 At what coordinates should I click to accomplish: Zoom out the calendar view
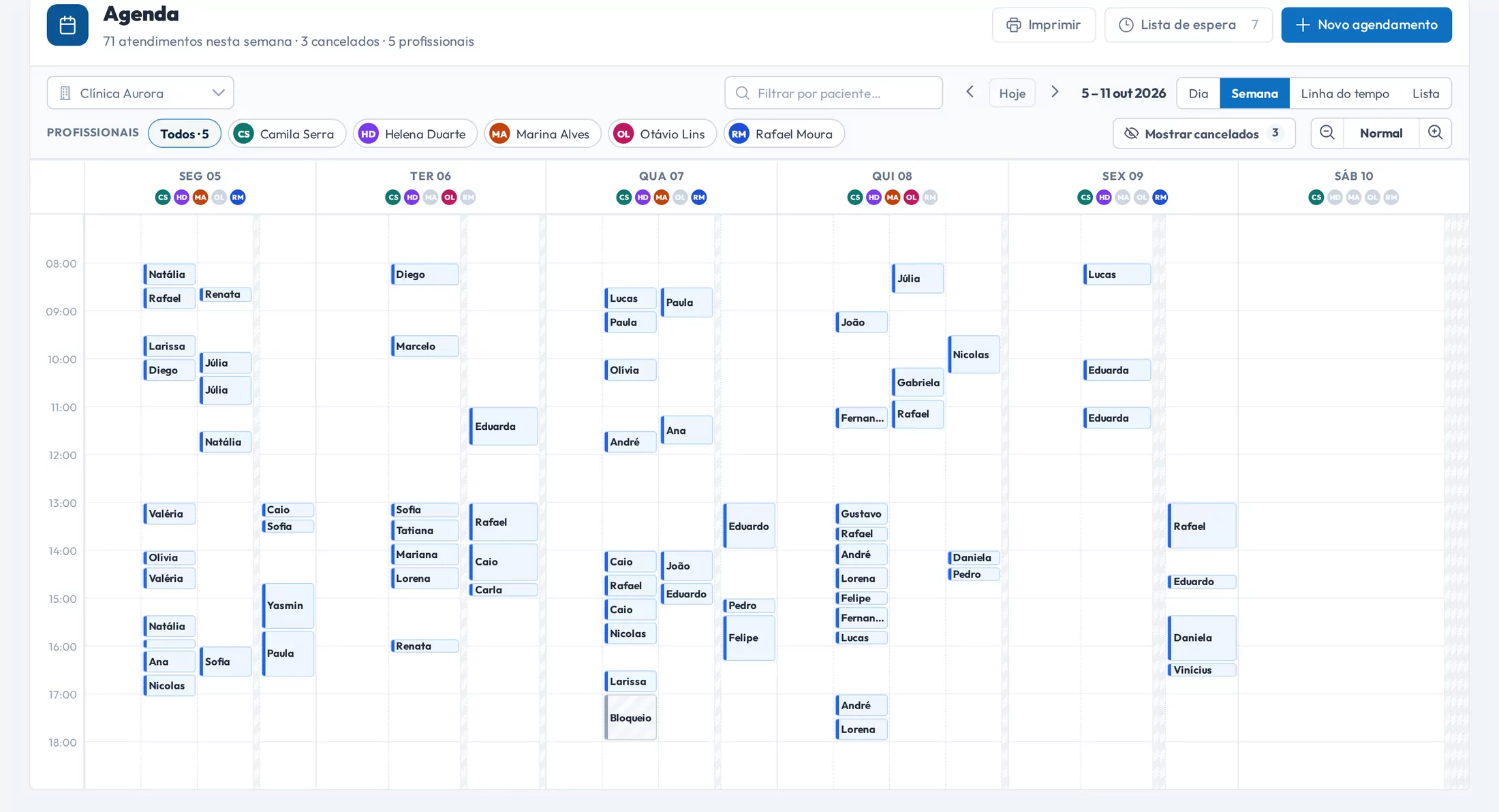tap(1327, 133)
